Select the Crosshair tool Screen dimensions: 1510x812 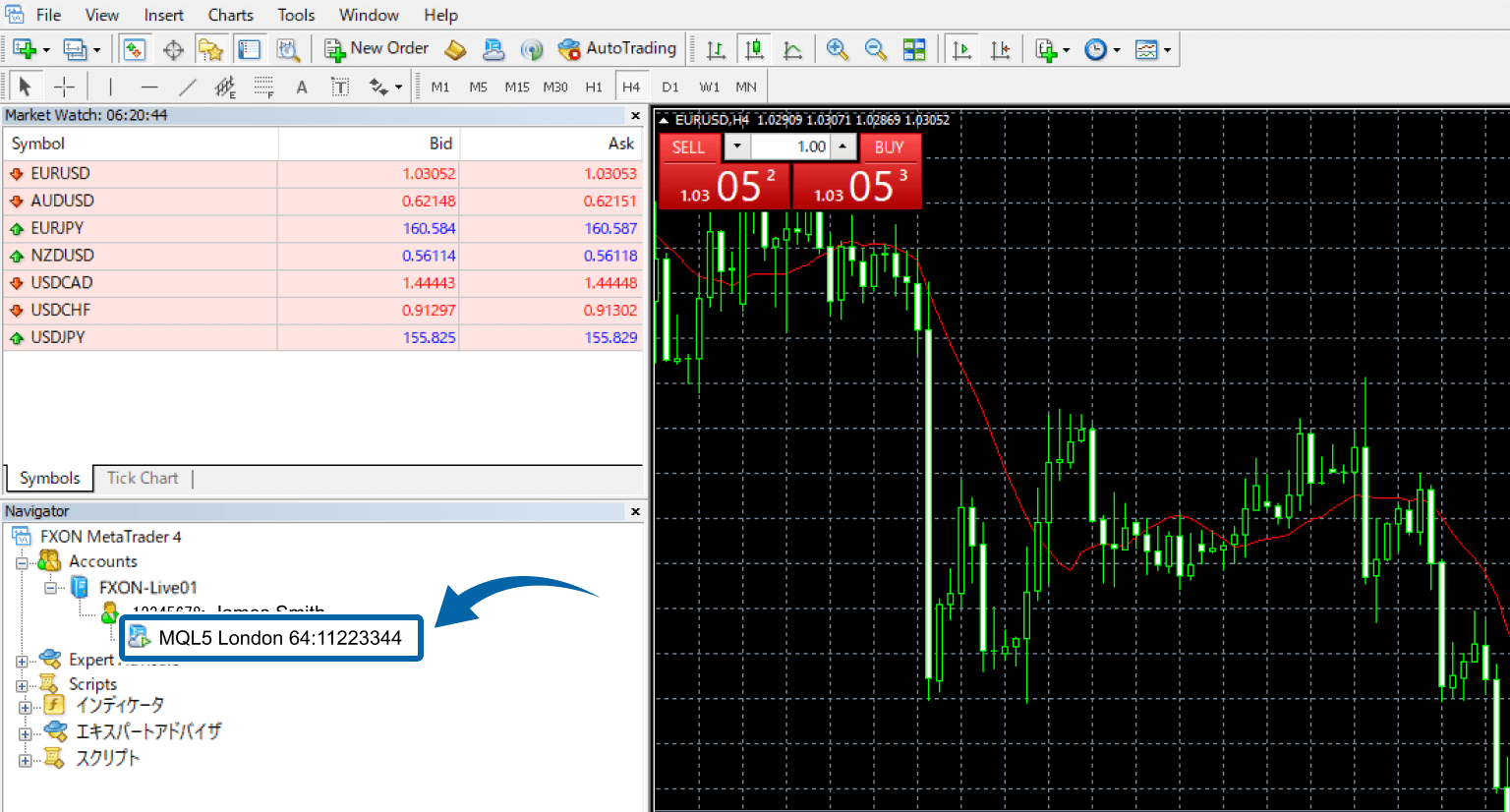64,87
